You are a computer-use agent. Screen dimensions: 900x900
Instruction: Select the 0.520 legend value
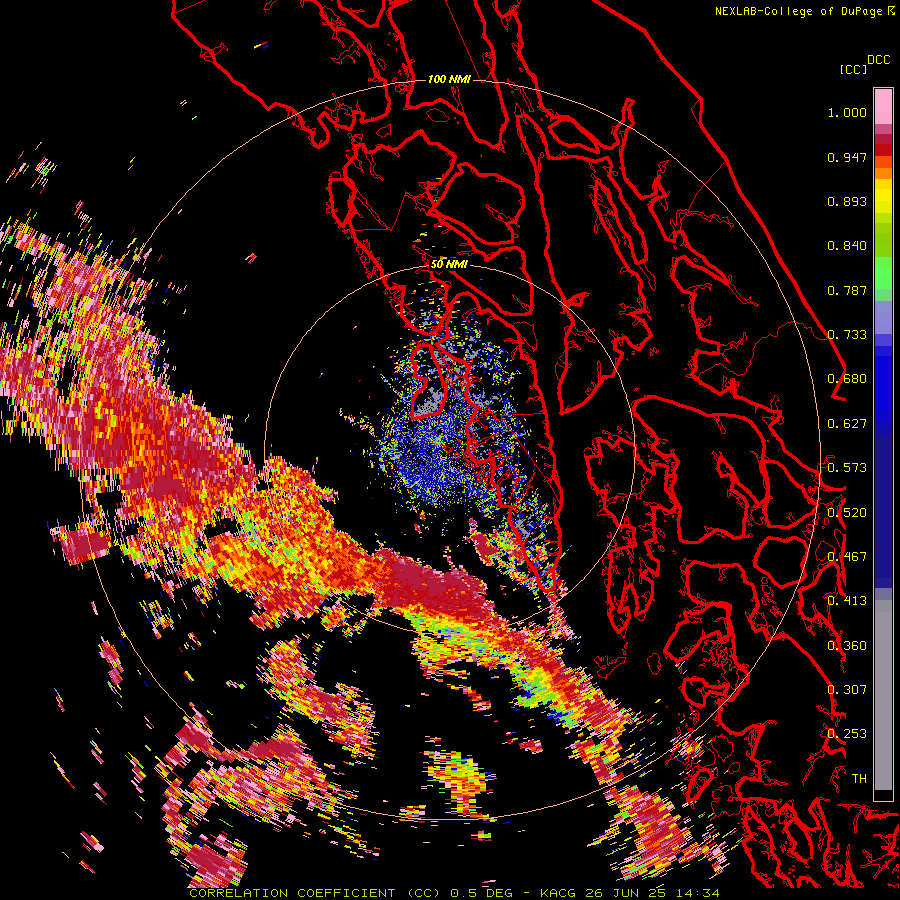point(847,512)
